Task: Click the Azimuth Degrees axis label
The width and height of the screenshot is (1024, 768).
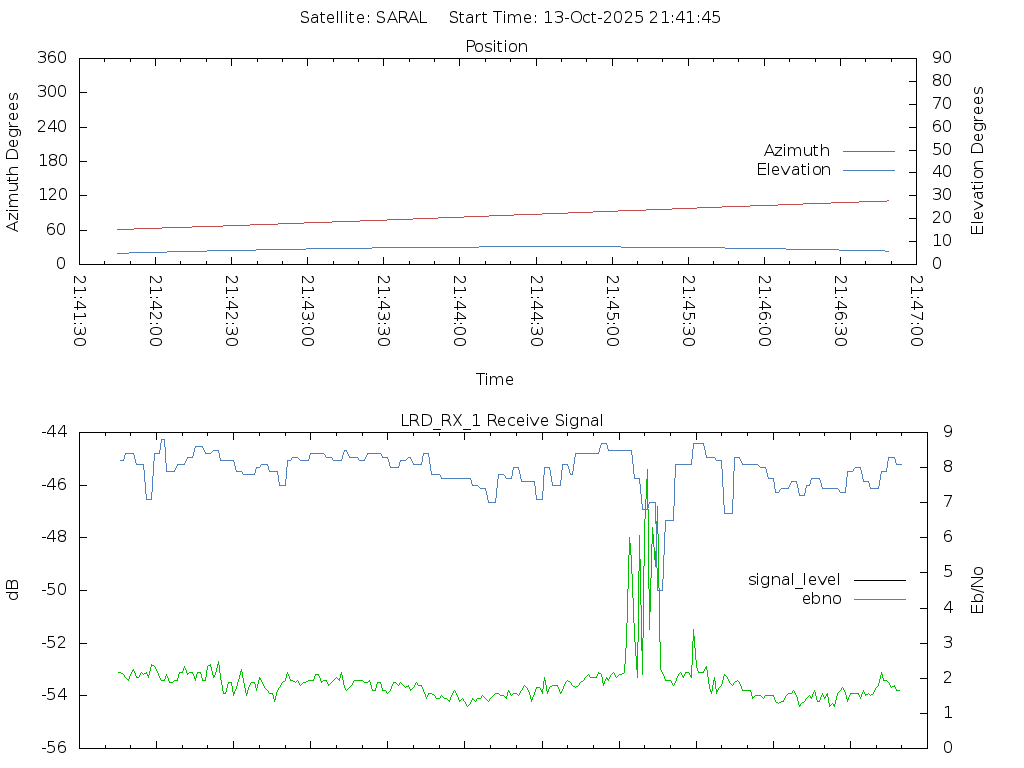Action: pos(14,162)
